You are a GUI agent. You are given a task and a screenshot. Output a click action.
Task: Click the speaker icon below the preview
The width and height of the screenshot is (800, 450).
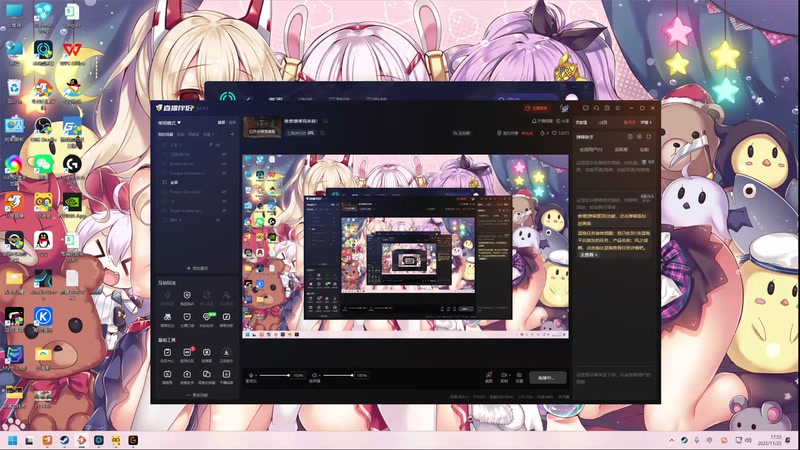click(315, 376)
